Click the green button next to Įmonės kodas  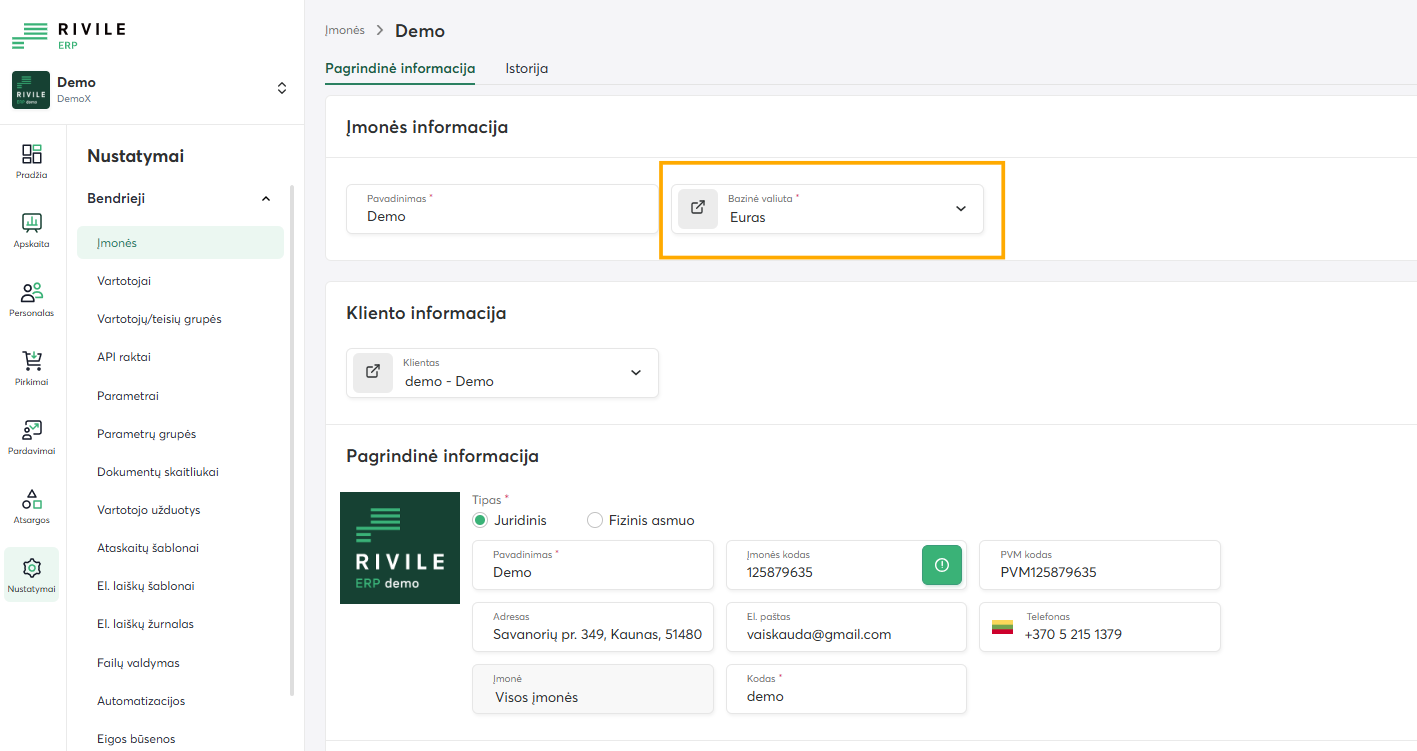[x=941, y=565]
